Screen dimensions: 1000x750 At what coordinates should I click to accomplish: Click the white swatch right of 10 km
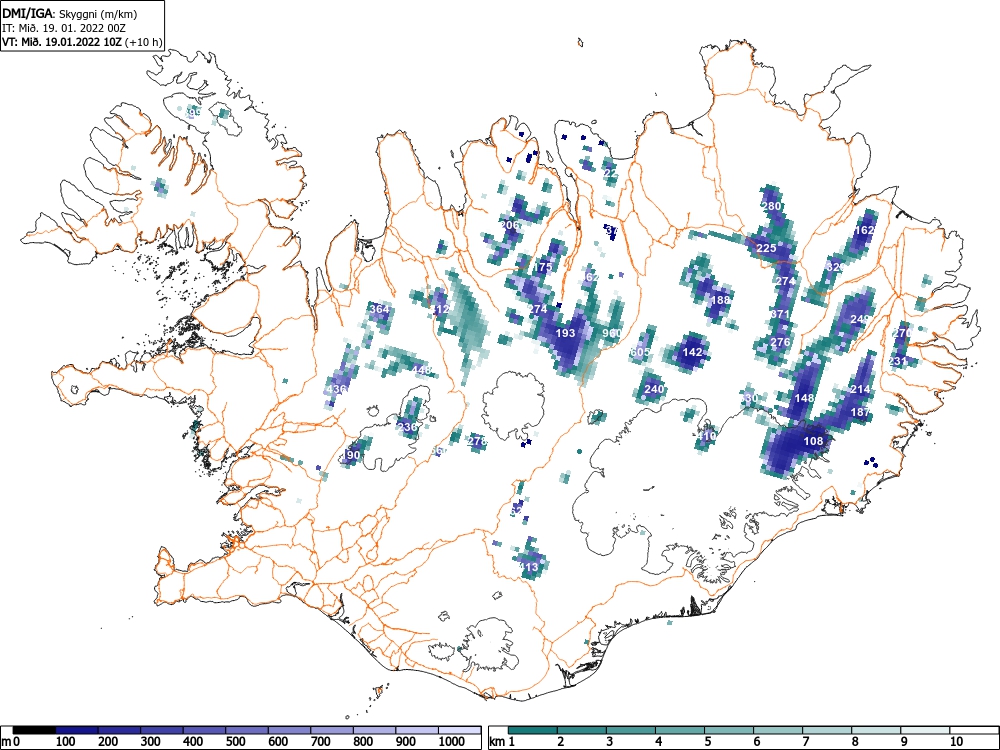tap(973, 730)
